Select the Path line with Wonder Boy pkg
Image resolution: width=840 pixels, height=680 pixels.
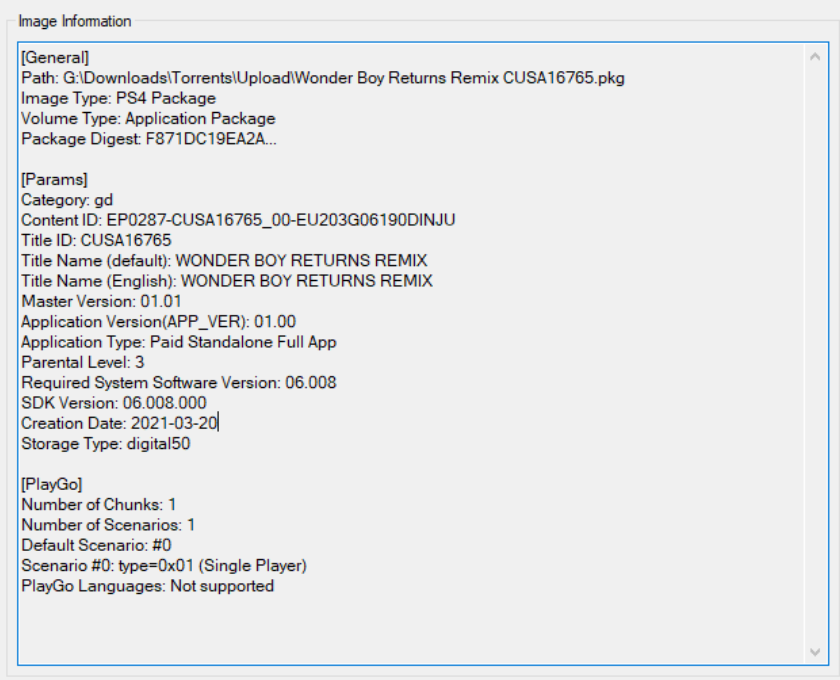click(323, 78)
